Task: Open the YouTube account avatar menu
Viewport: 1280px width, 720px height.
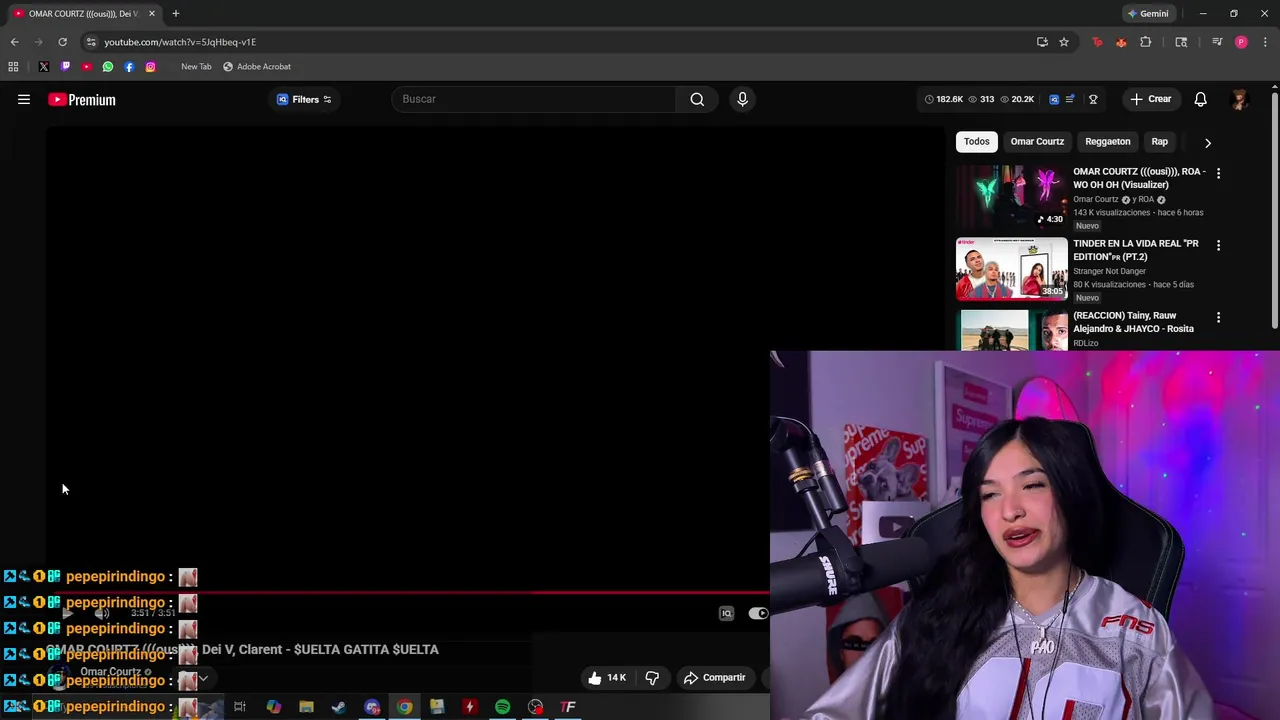Action: (1239, 99)
